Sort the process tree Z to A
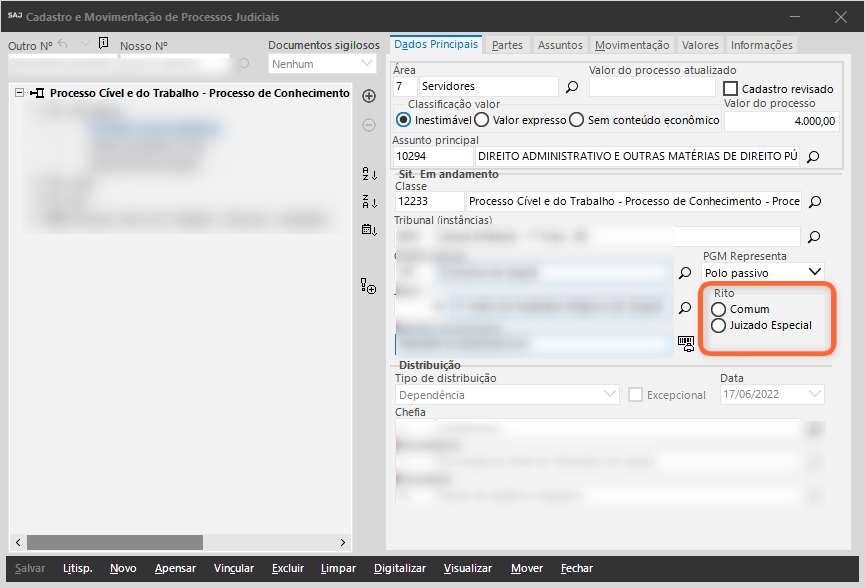The height and width of the screenshot is (588, 865). (368, 202)
